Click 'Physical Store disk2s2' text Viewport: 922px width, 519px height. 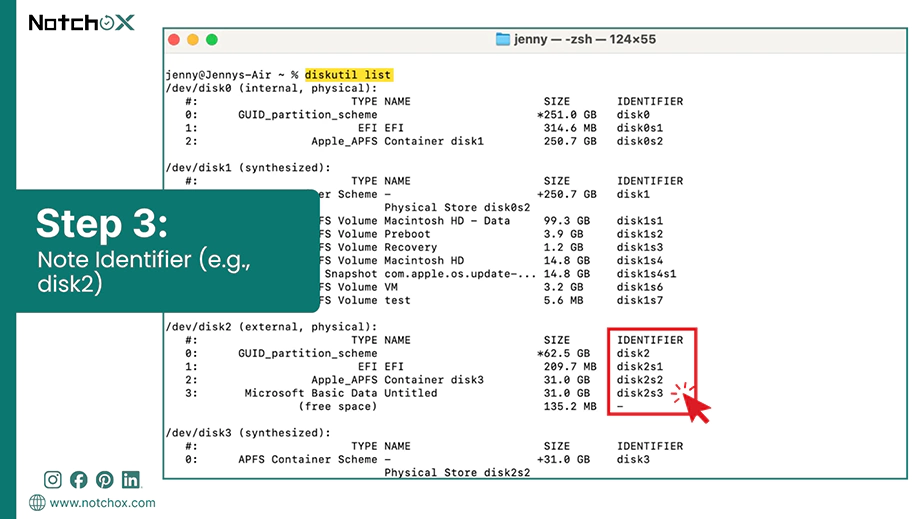pos(457,473)
